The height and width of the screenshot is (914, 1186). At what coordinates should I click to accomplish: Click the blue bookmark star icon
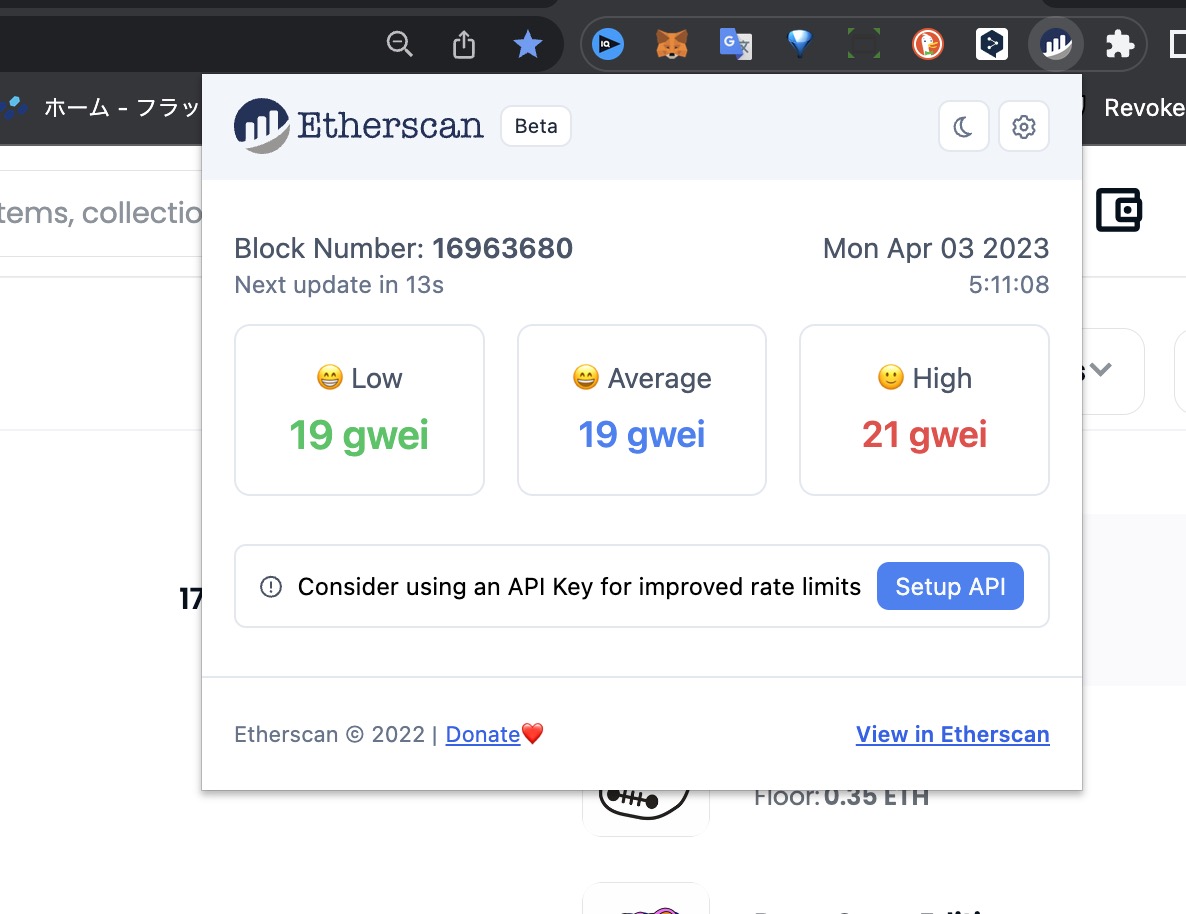pyautogui.click(x=527, y=44)
